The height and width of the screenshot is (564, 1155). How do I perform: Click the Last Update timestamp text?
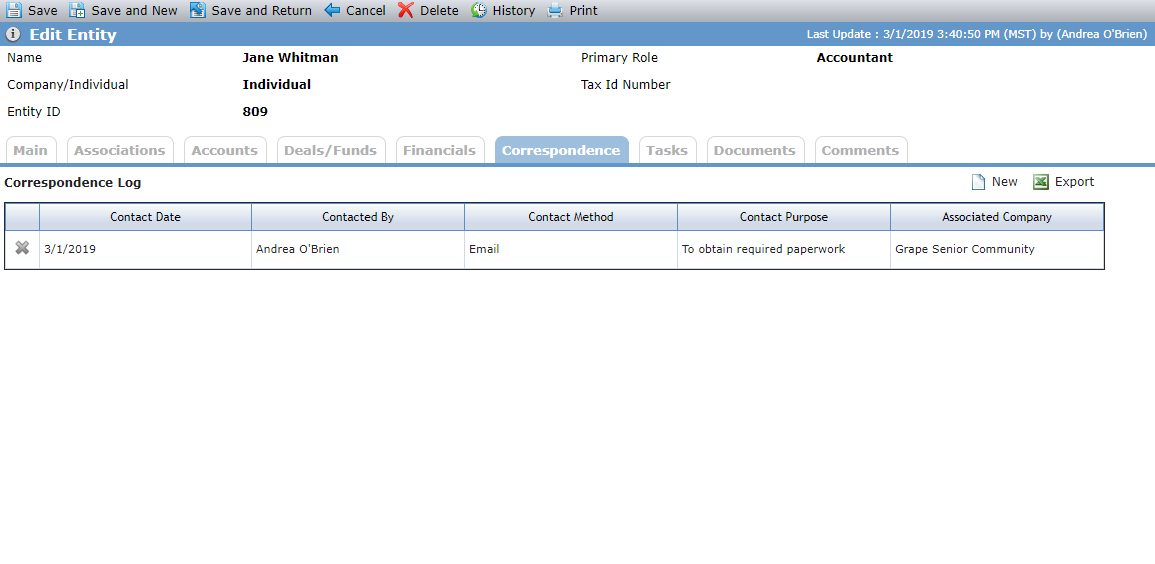pos(977,34)
